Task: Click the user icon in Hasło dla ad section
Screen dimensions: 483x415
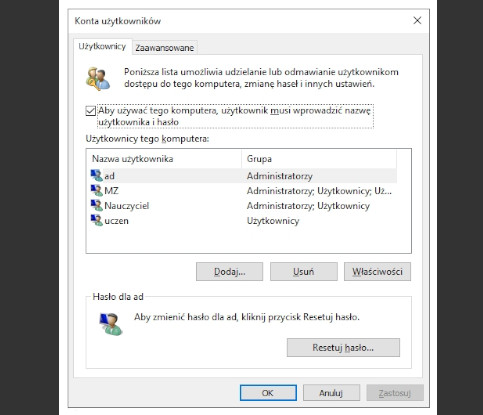Action: 111,324
